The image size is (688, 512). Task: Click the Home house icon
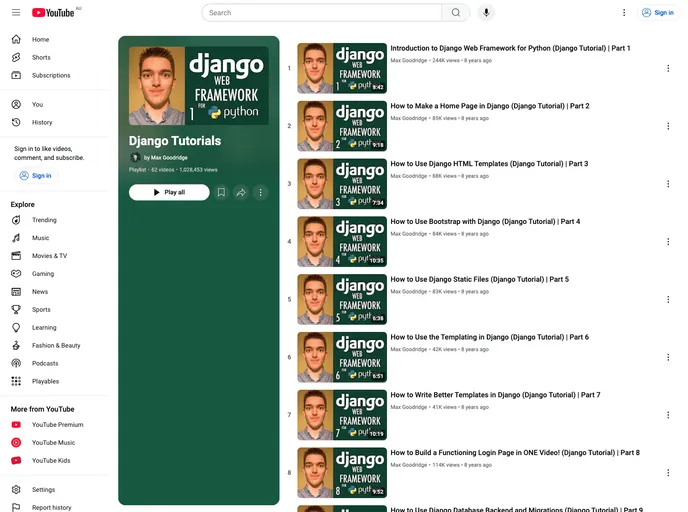tap(16, 39)
